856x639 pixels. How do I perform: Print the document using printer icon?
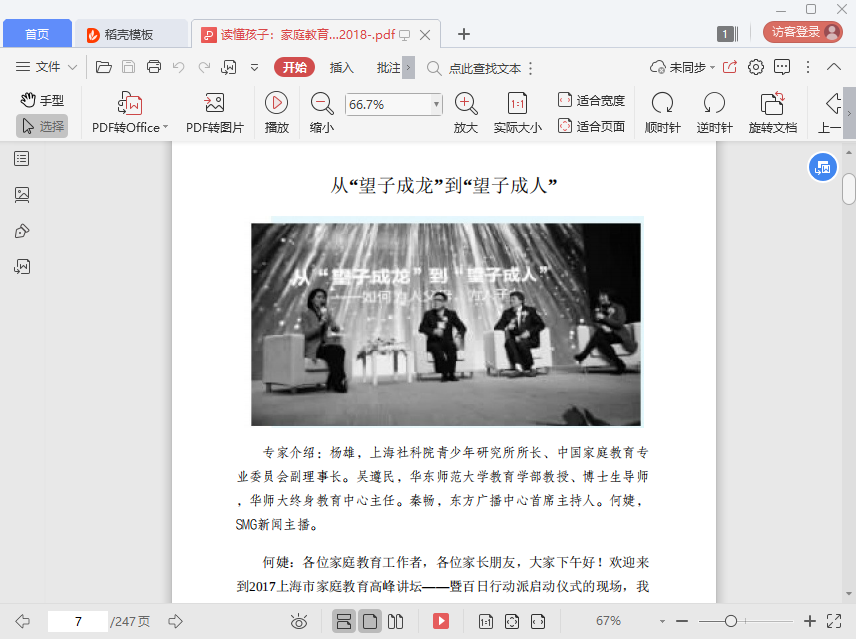coord(154,67)
